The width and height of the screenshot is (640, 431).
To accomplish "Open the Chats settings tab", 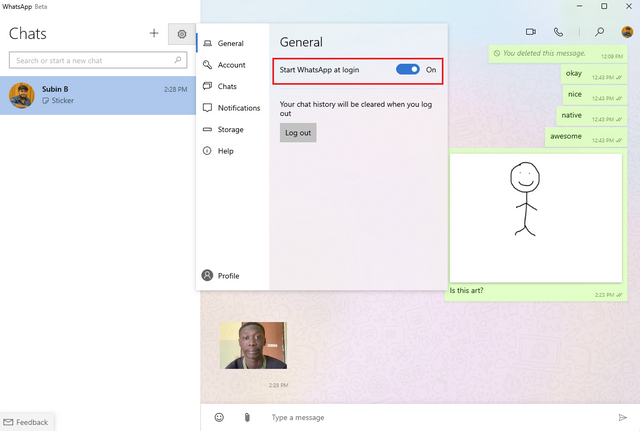I will pos(233,86).
